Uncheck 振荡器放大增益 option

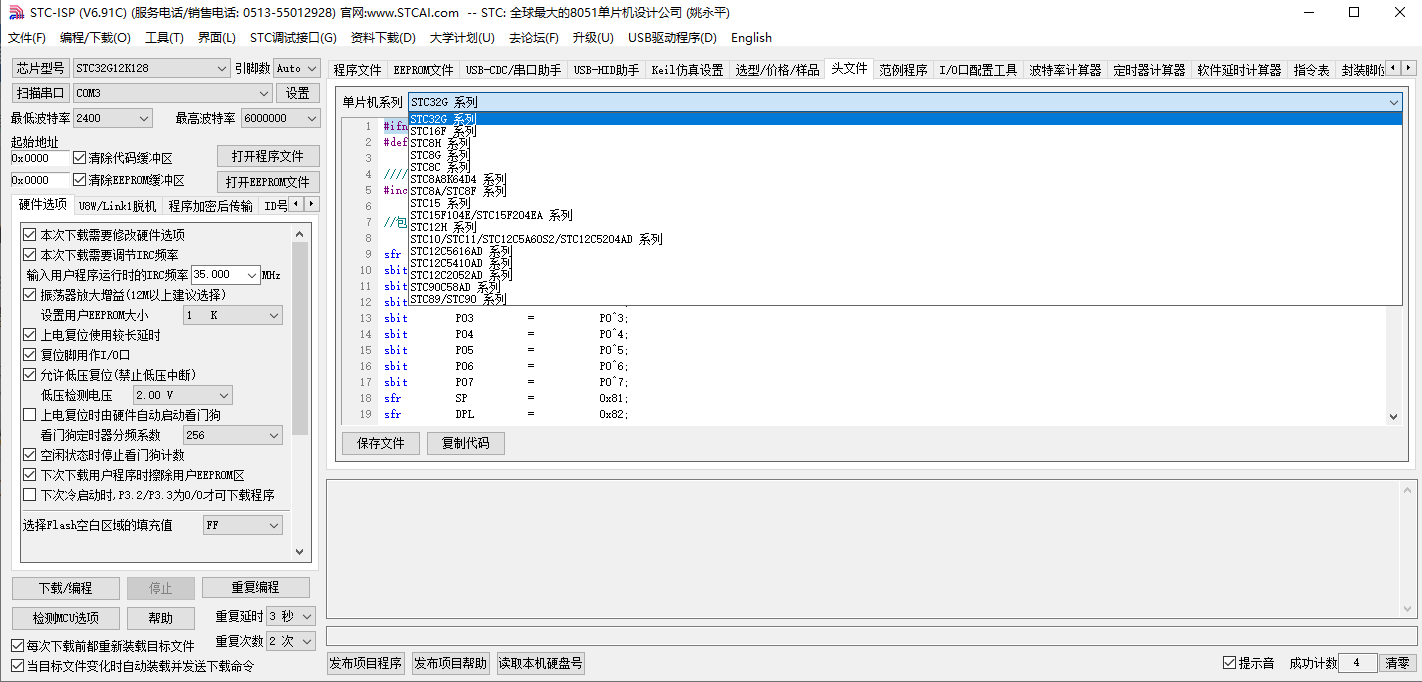click(30, 295)
